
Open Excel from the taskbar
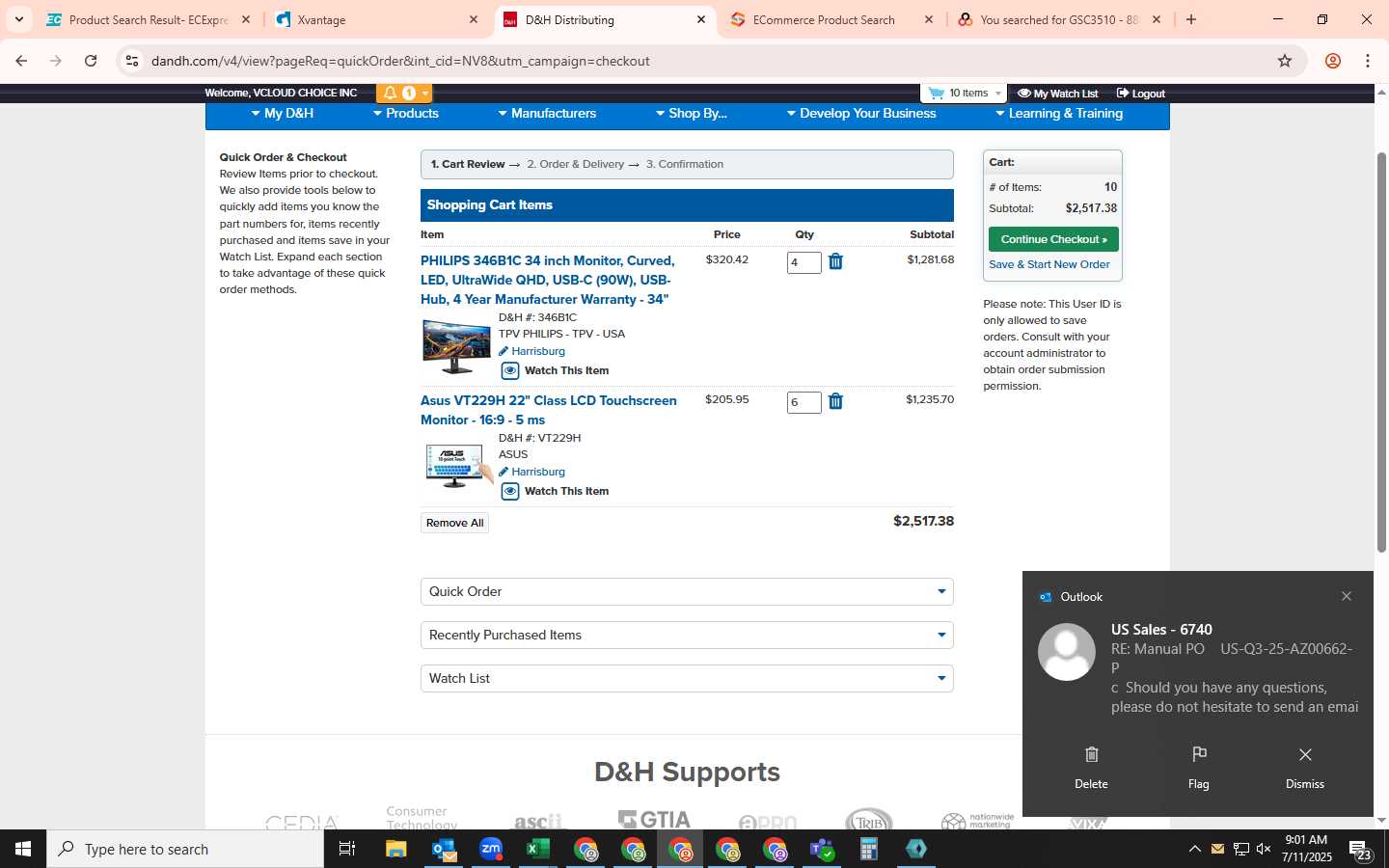538,849
